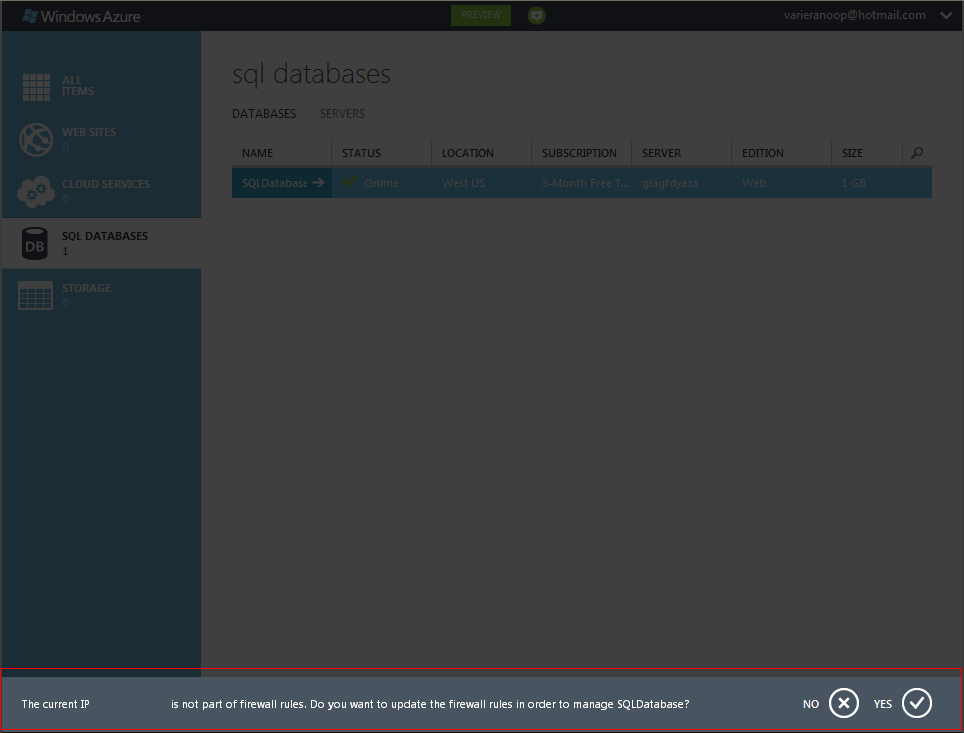Open the varieranoop@hotmail.com account menu

tap(856, 15)
